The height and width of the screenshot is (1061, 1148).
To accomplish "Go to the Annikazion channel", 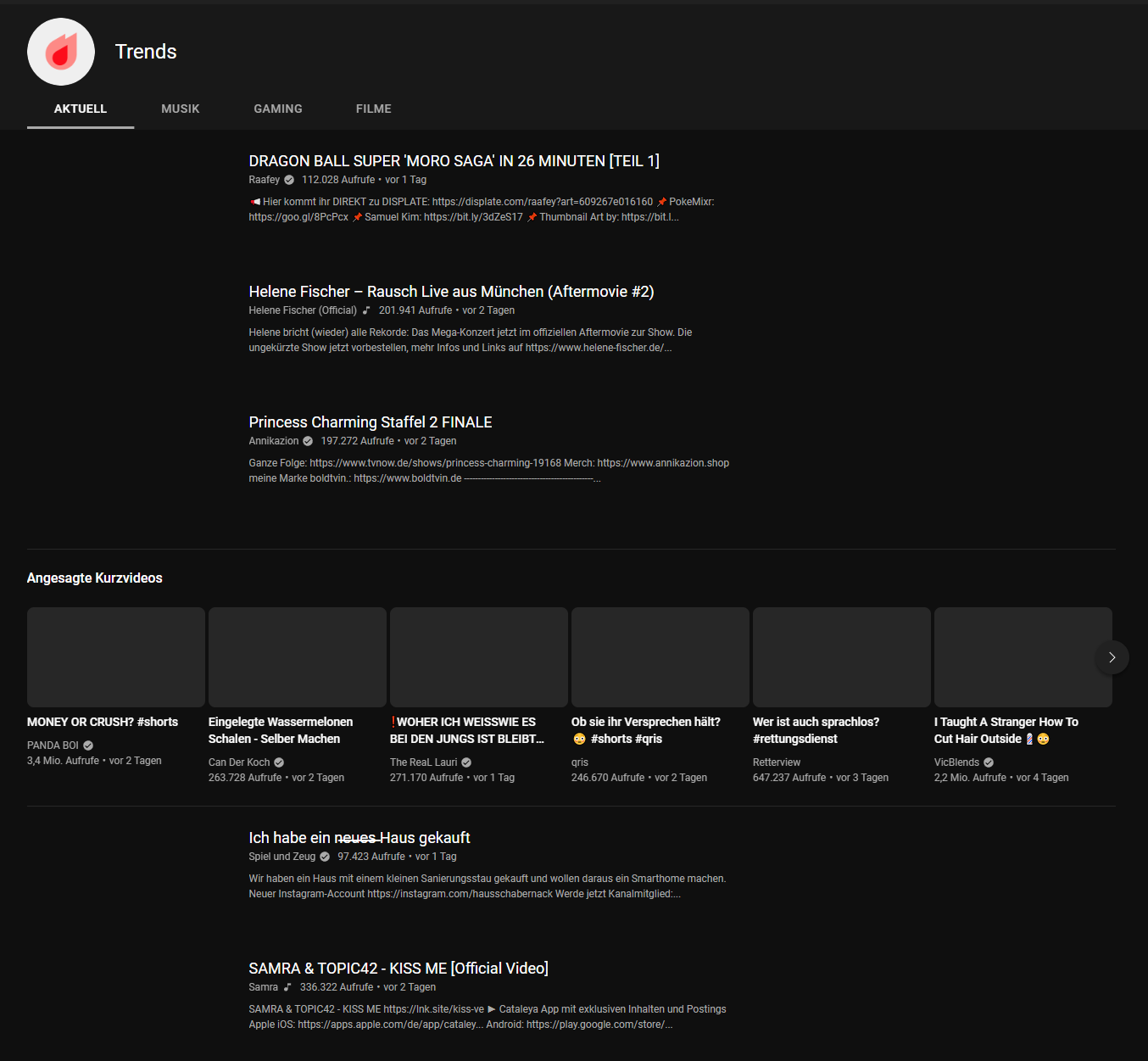I will [x=274, y=441].
